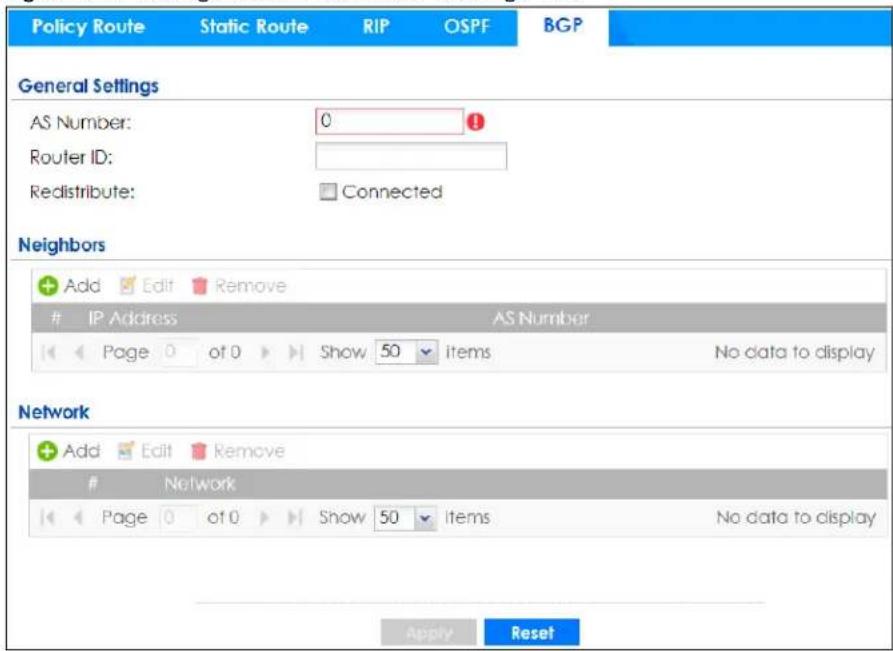Screen dimensions: 893x651
Task: Go to last page in Neighbors table
Action: pyautogui.click(x=295, y=353)
